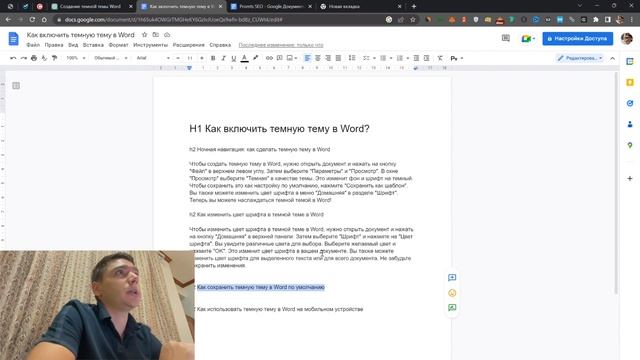Viewport: 640px width, 360px height.
Task: Click the Настройки Доступа button
Action: pos(578,38)
